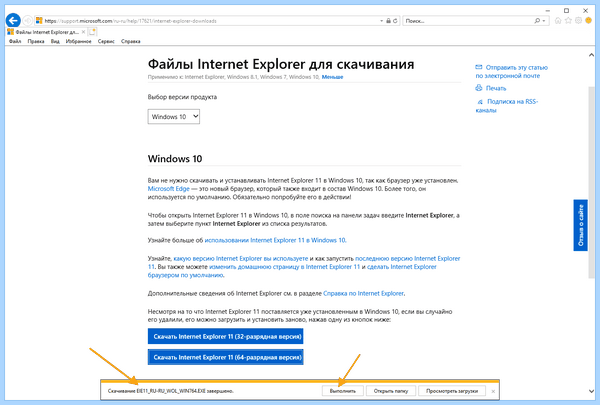Refresh the page with the reload icon
The width and height of the screenshot is (600, 405).
coord(395,21)
